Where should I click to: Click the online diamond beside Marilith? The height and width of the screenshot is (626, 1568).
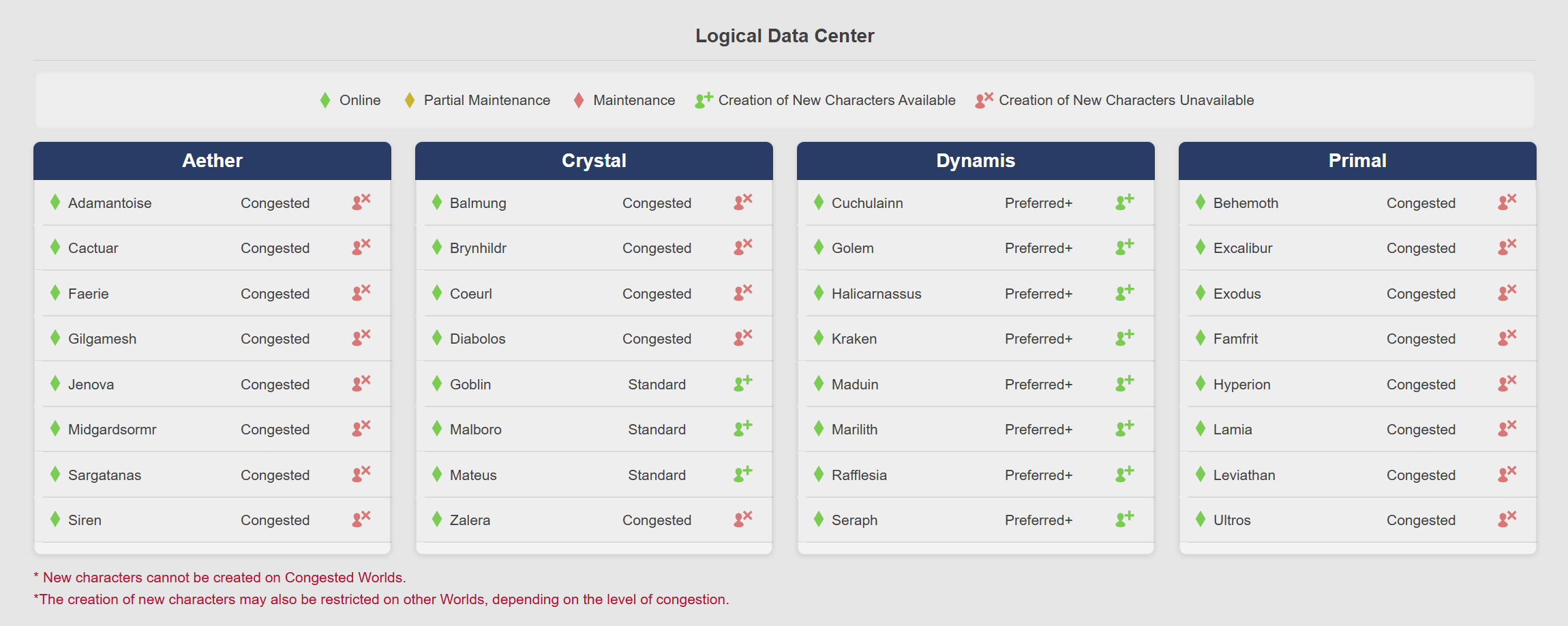[x=819, y=428]
